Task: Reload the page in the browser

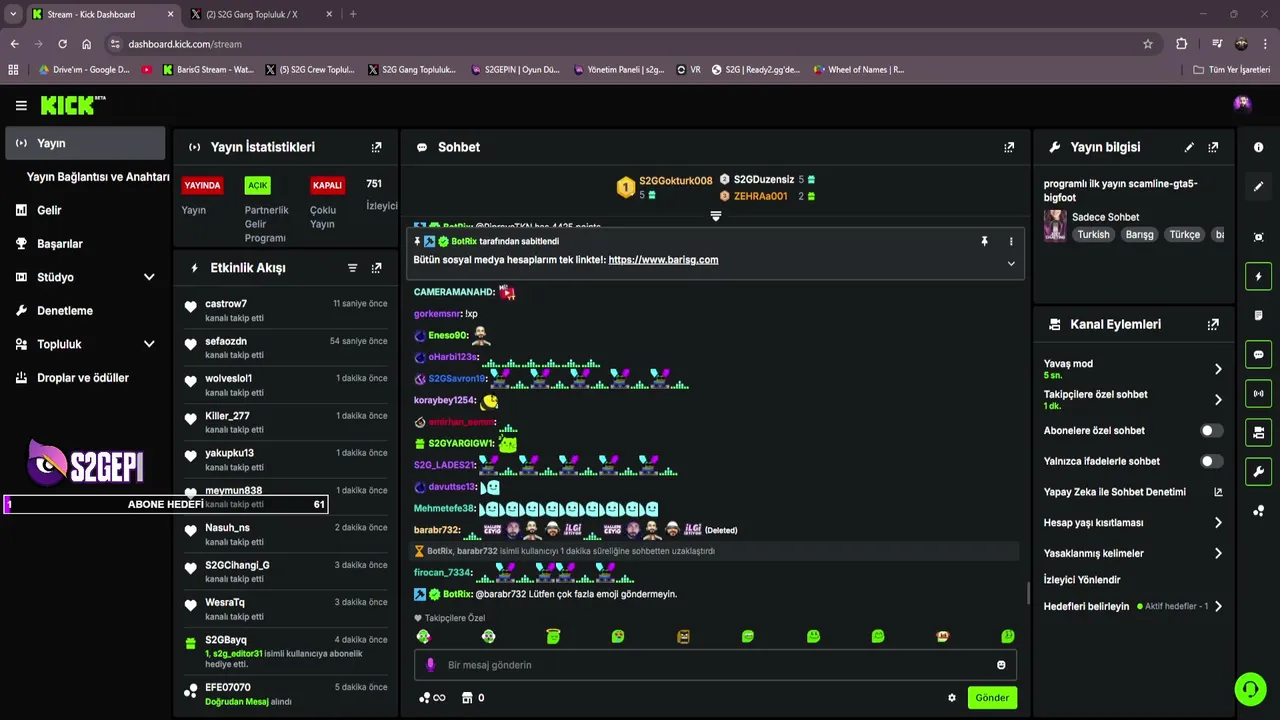Action: 62,44
